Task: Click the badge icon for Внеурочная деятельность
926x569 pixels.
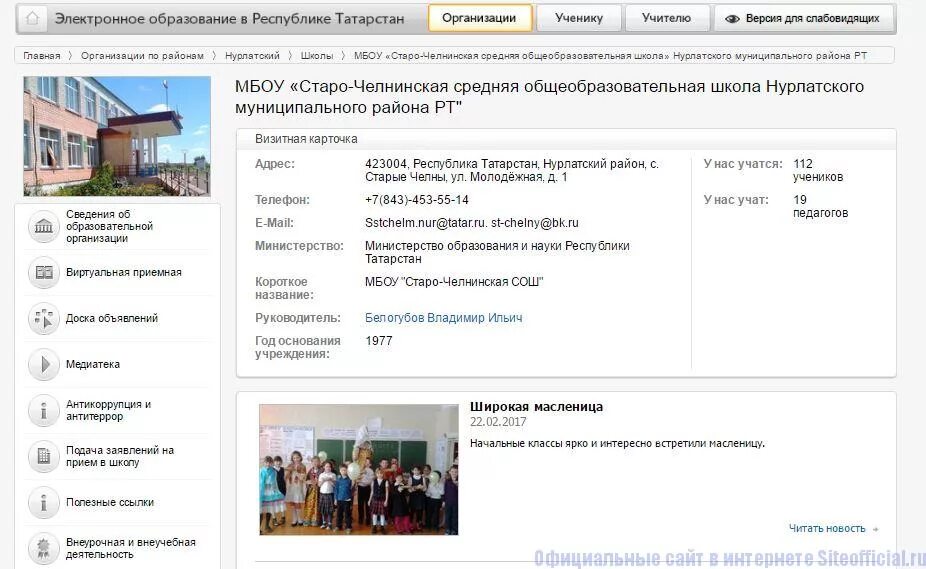Action: coord(44,548)
